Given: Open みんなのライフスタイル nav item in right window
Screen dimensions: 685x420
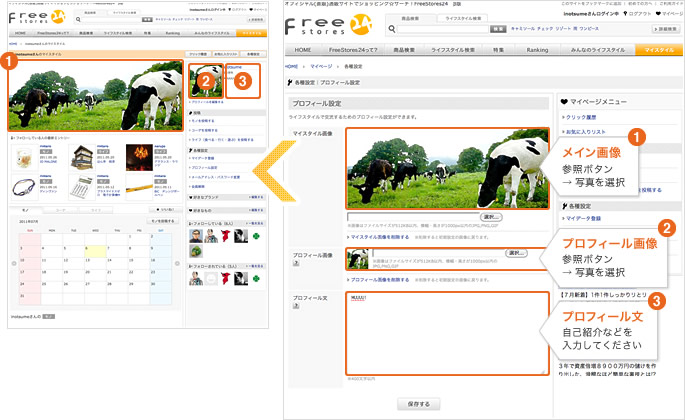Looking at the screenshot, I should (598, 50).
